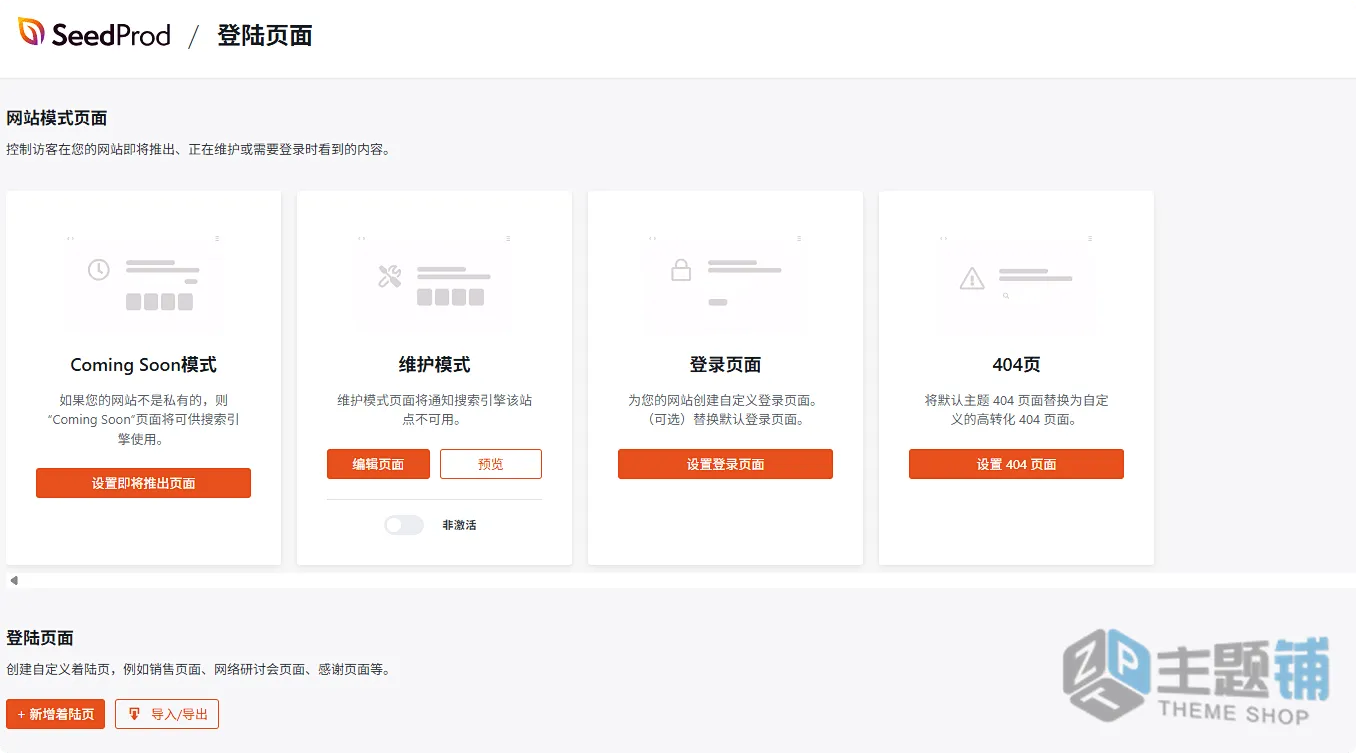Click description text starting 控制访客在您的网站
This screenshot has height=753, width=1356.
[198, 150]
